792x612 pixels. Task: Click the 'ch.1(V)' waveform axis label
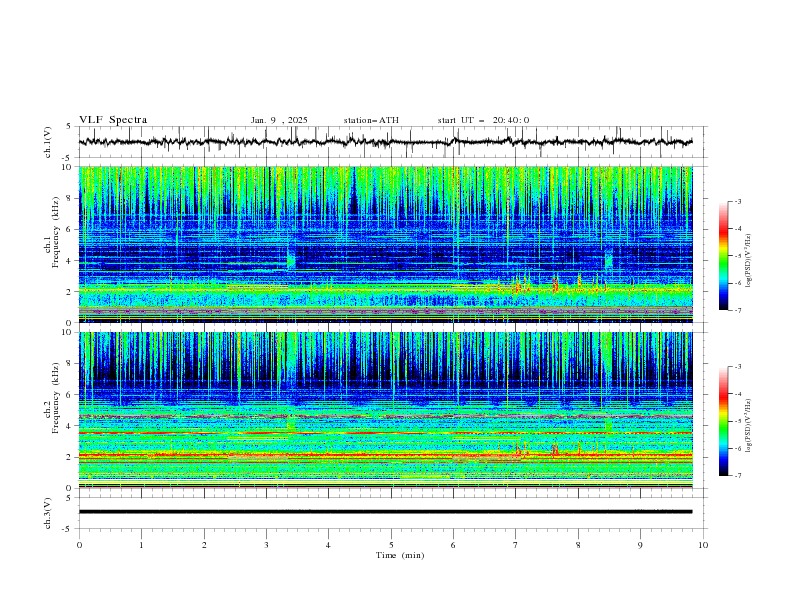point(48,142)
